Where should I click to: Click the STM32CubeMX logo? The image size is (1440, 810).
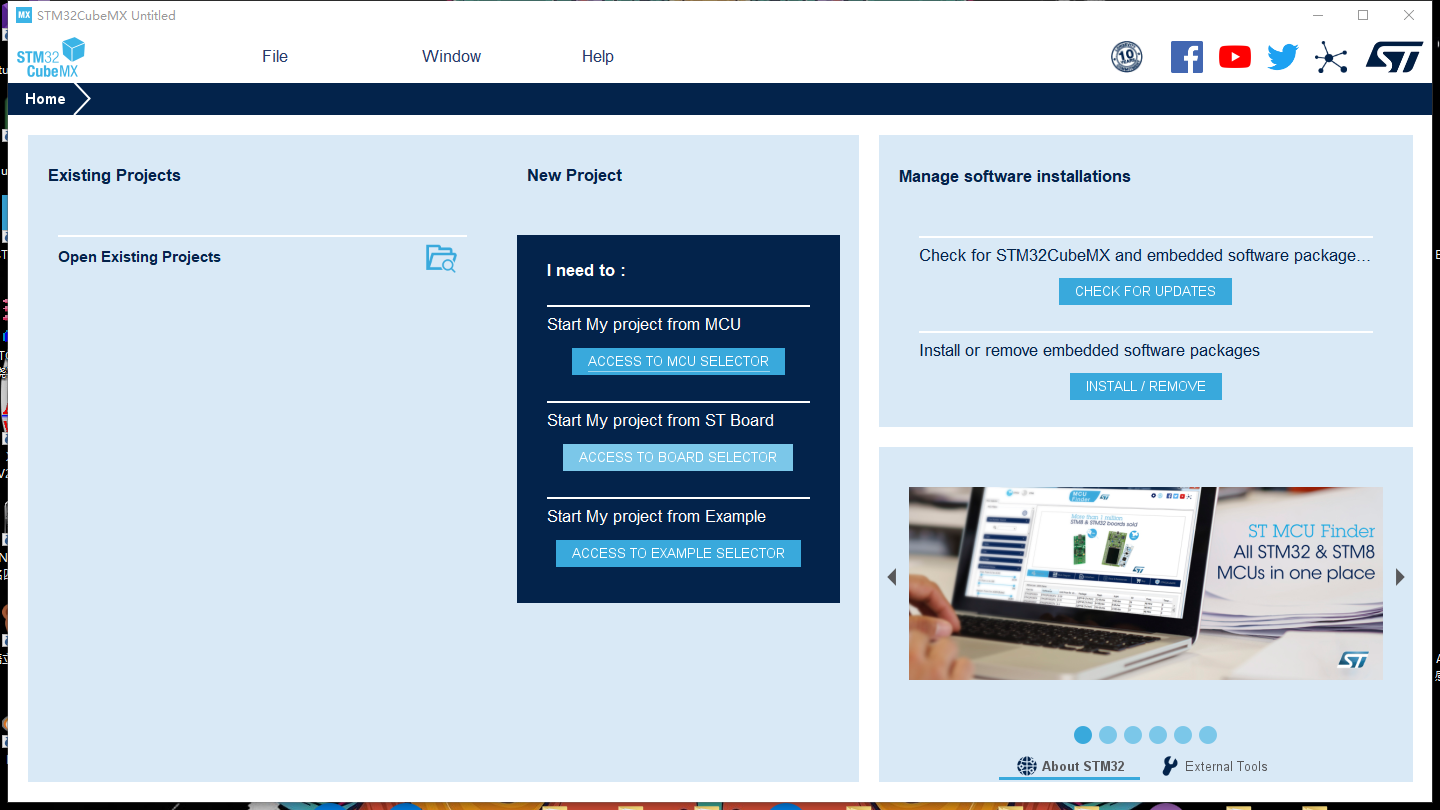pos(51,57)
